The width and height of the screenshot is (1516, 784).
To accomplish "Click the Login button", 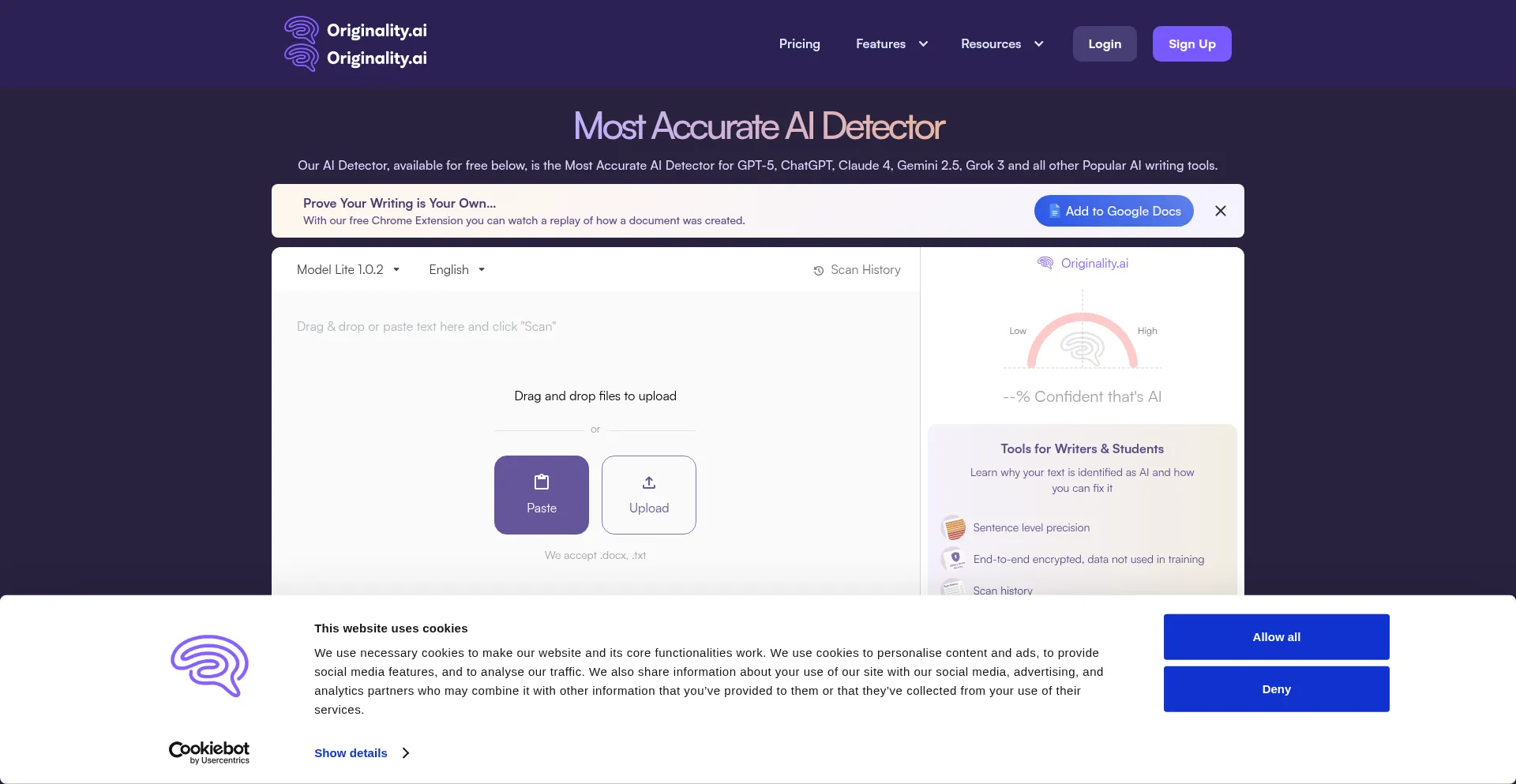I will [1105, 44].
